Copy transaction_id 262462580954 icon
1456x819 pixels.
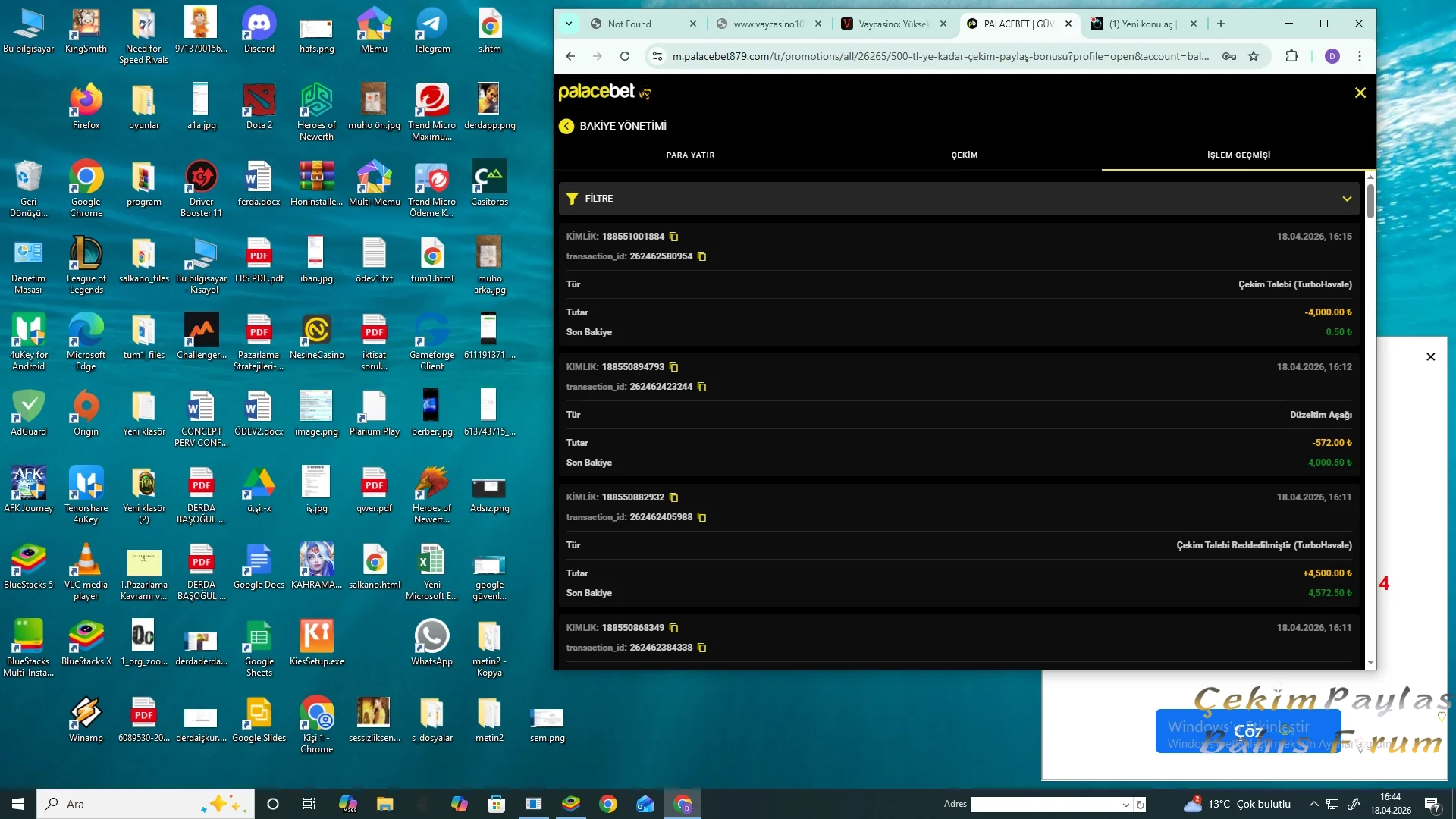[701, 256]
